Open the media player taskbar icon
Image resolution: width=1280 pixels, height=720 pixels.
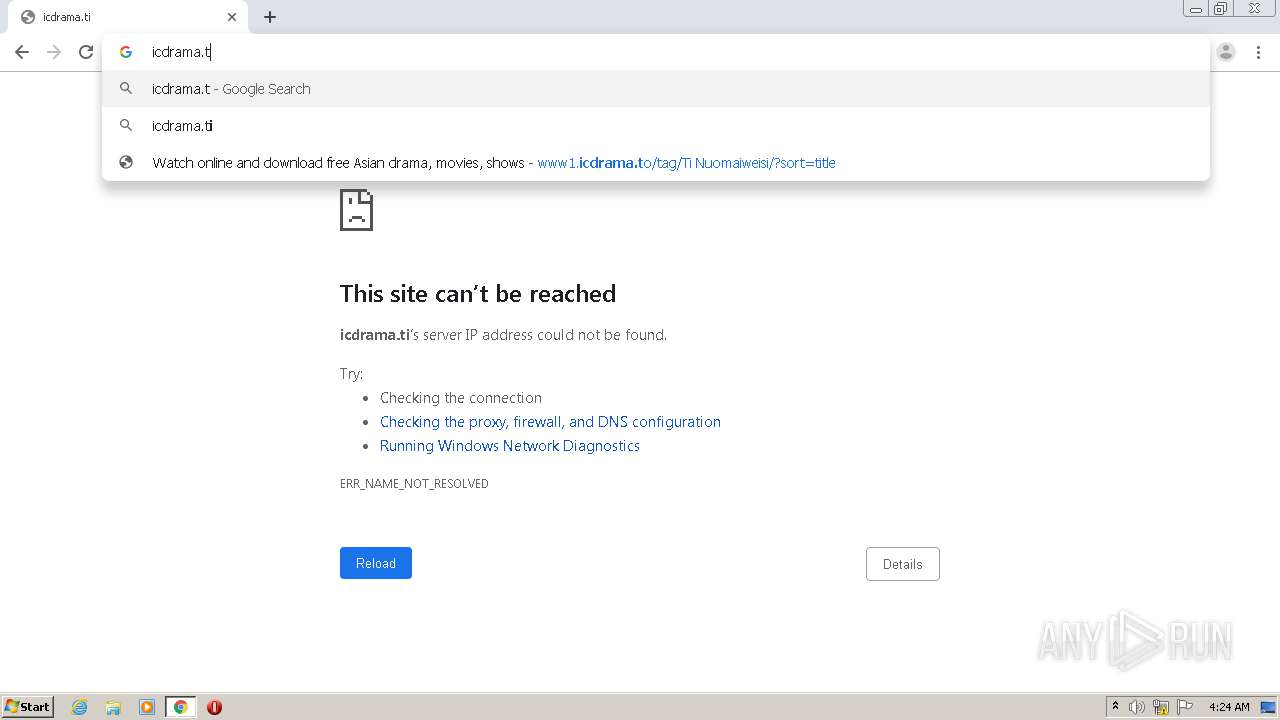click(x=147, y=707)
